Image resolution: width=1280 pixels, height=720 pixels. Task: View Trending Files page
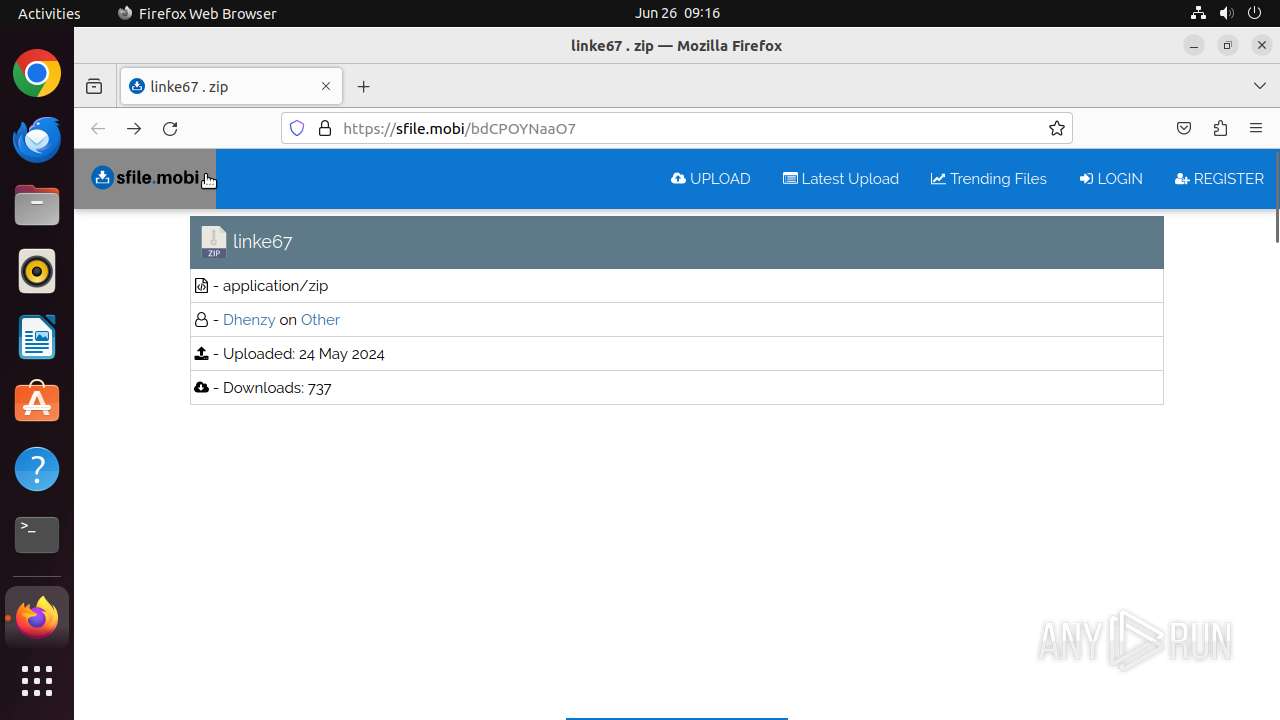coord(989,179)
